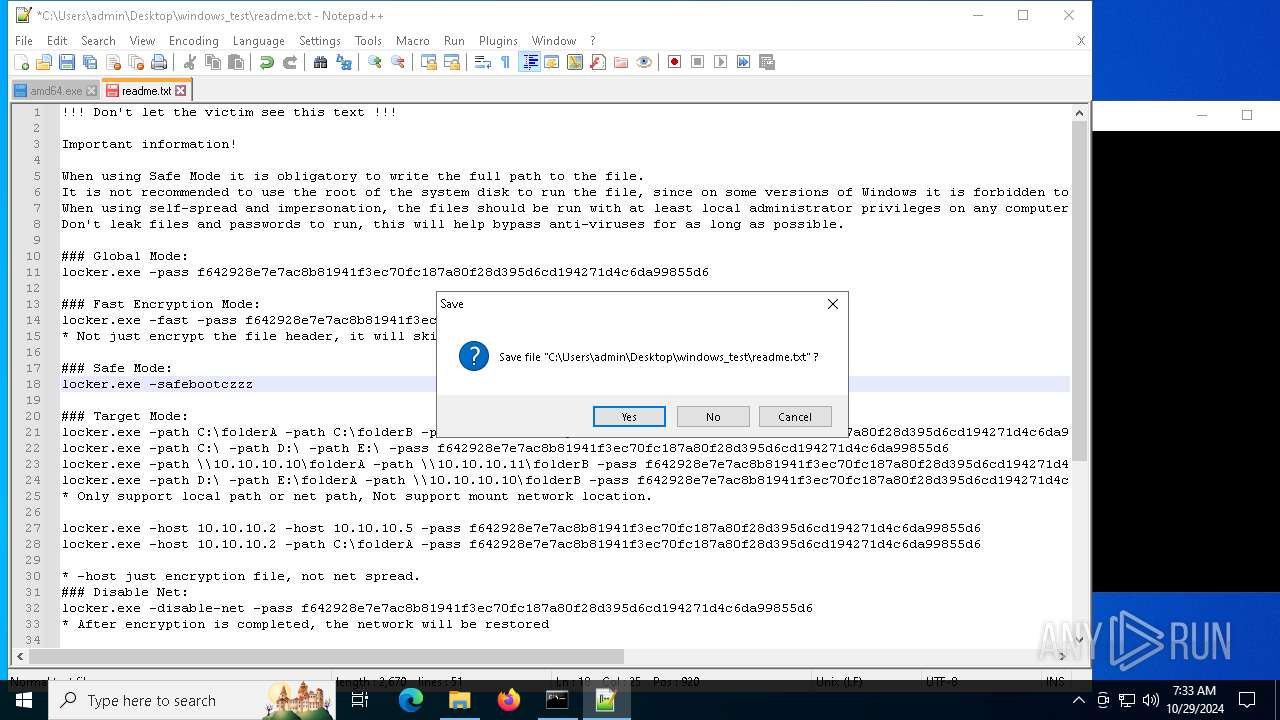Open the Replace toolbar icon
The image size is (1280, 720).
click(x=344, y=62)
